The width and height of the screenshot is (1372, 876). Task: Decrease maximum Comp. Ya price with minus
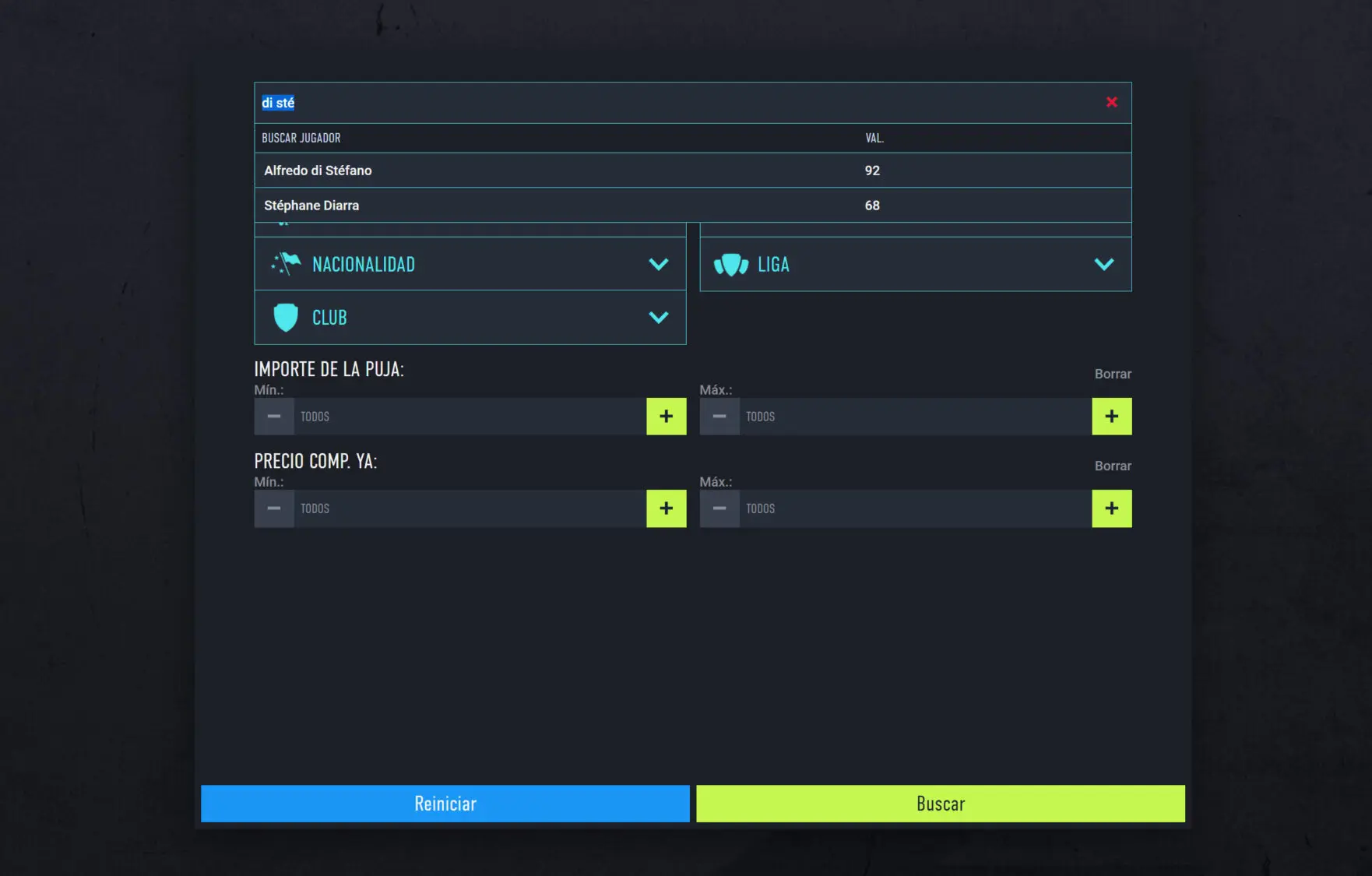[x=719, y=508]
